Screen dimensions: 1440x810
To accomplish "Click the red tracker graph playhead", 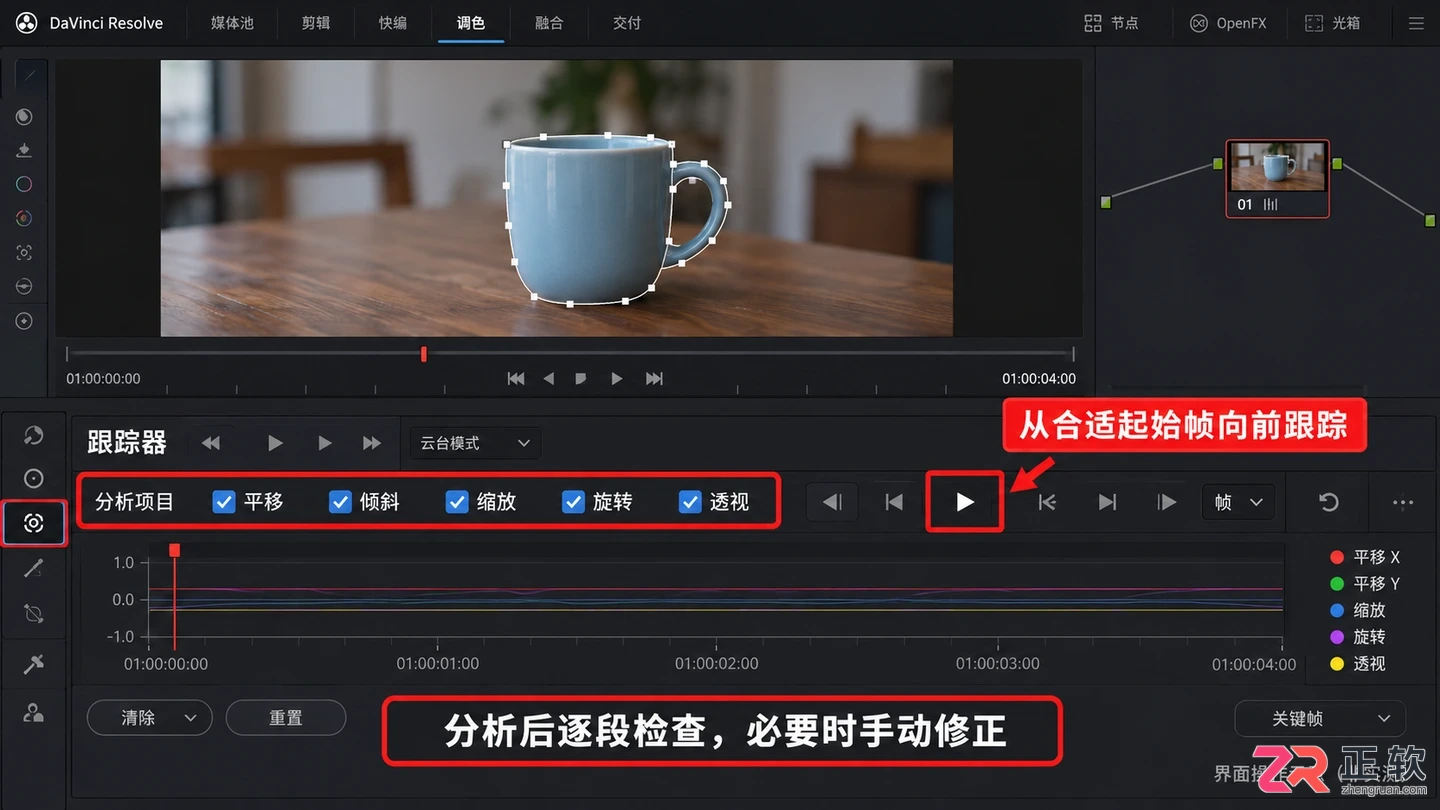I will click(x=174, y=550).
